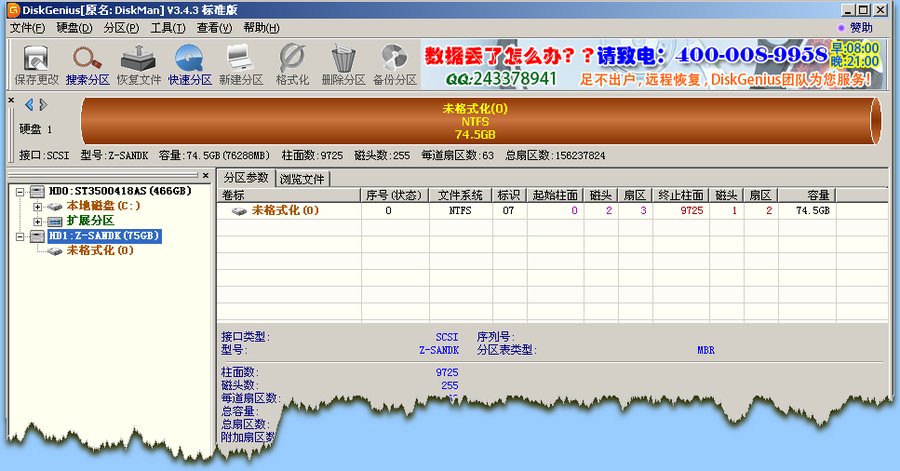Close the left tree panel with X
Image resolution: width=900 pixels, height=471 pixels.
(206, 176)
